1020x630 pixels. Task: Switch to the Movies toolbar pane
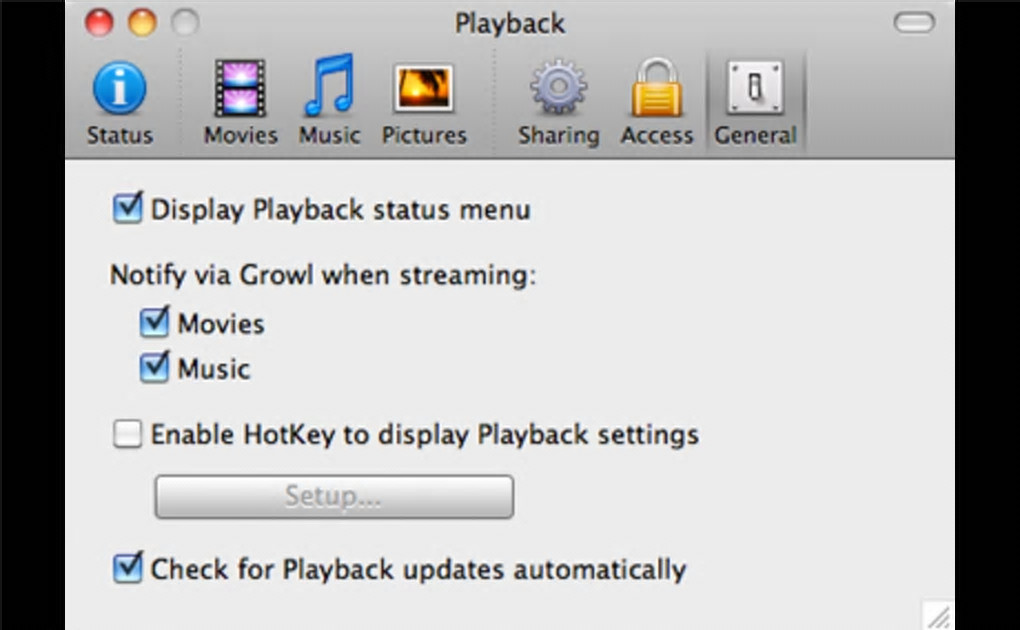tap(240, 104)
